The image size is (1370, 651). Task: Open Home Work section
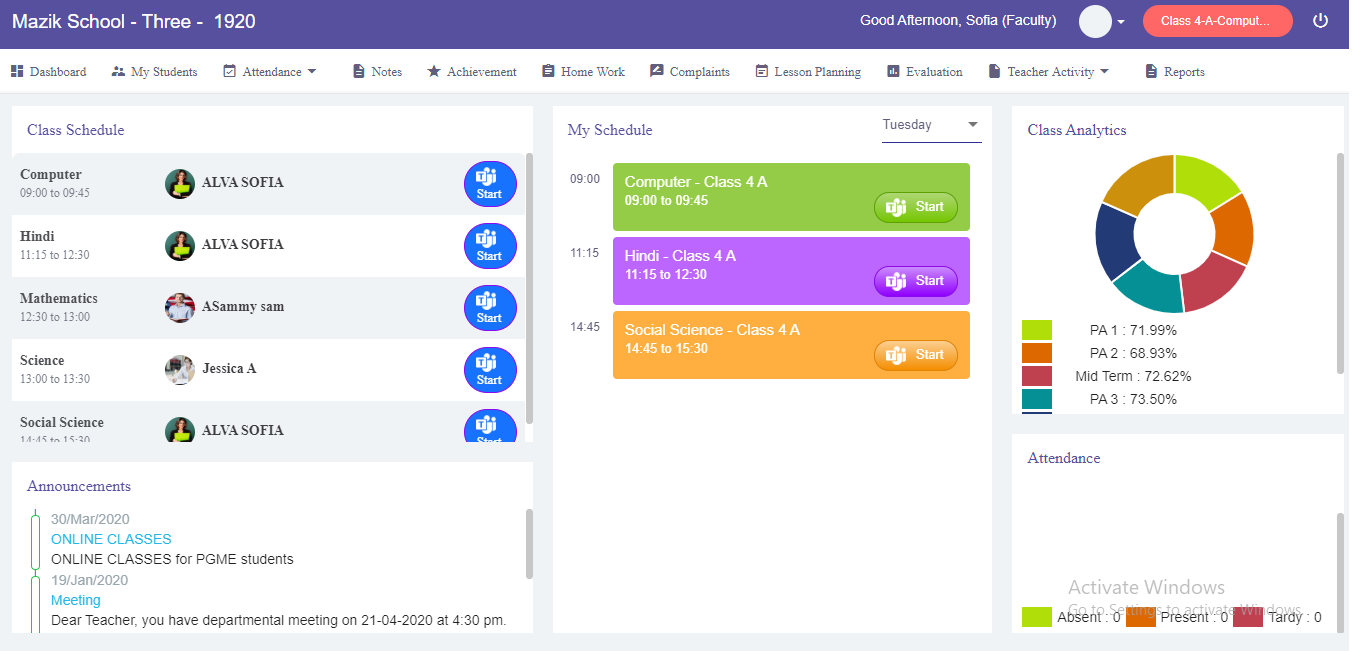583,71
